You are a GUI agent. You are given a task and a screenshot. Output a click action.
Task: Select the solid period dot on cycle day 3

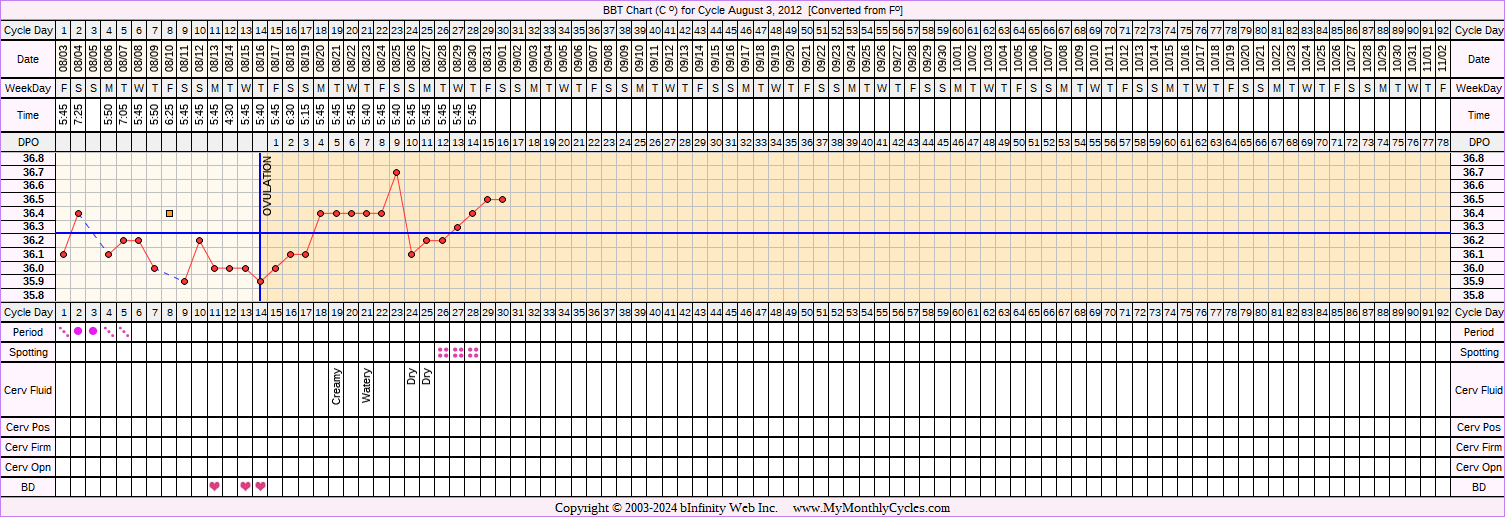tap(93, 331)
